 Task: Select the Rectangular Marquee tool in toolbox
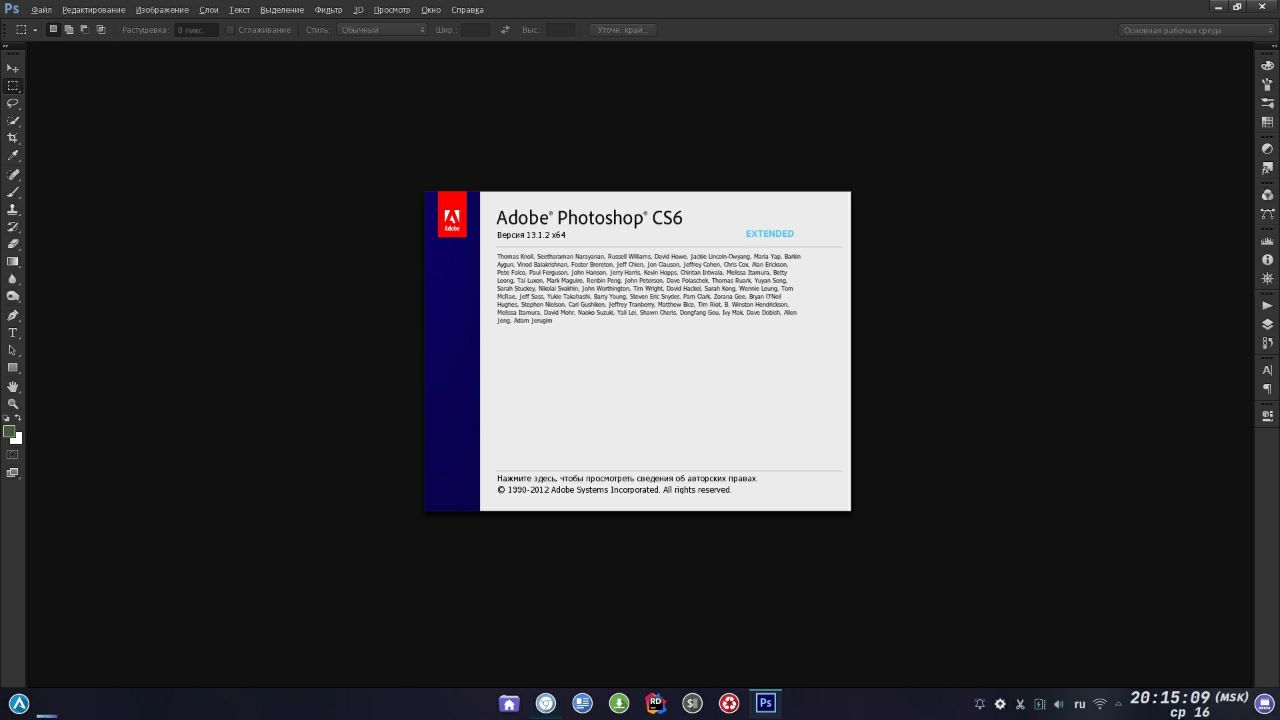(13, 86)
